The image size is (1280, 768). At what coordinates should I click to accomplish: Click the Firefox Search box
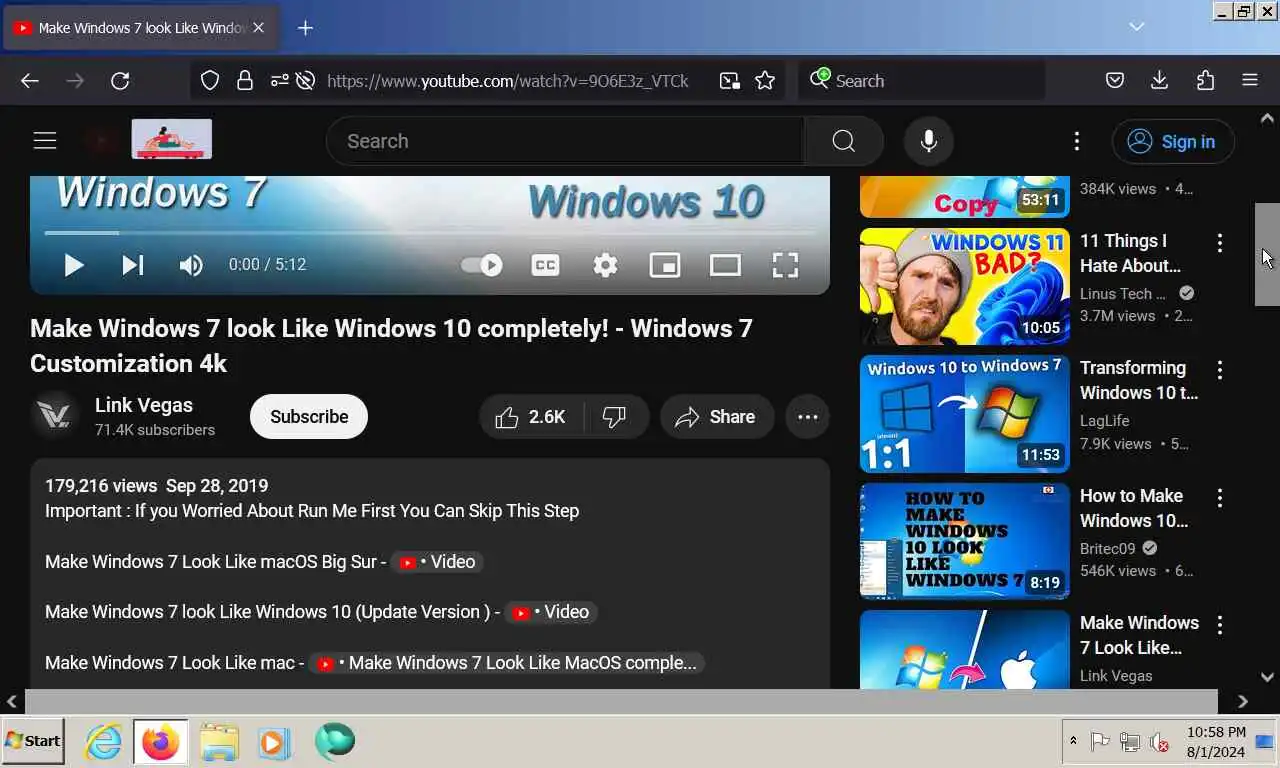(x=922, y=81)
